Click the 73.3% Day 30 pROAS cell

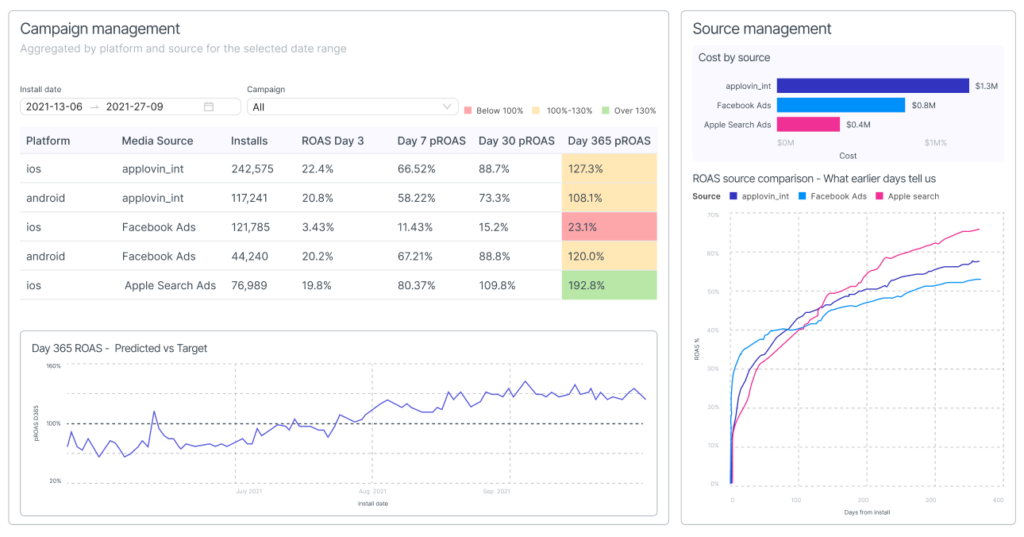(494, 198)
